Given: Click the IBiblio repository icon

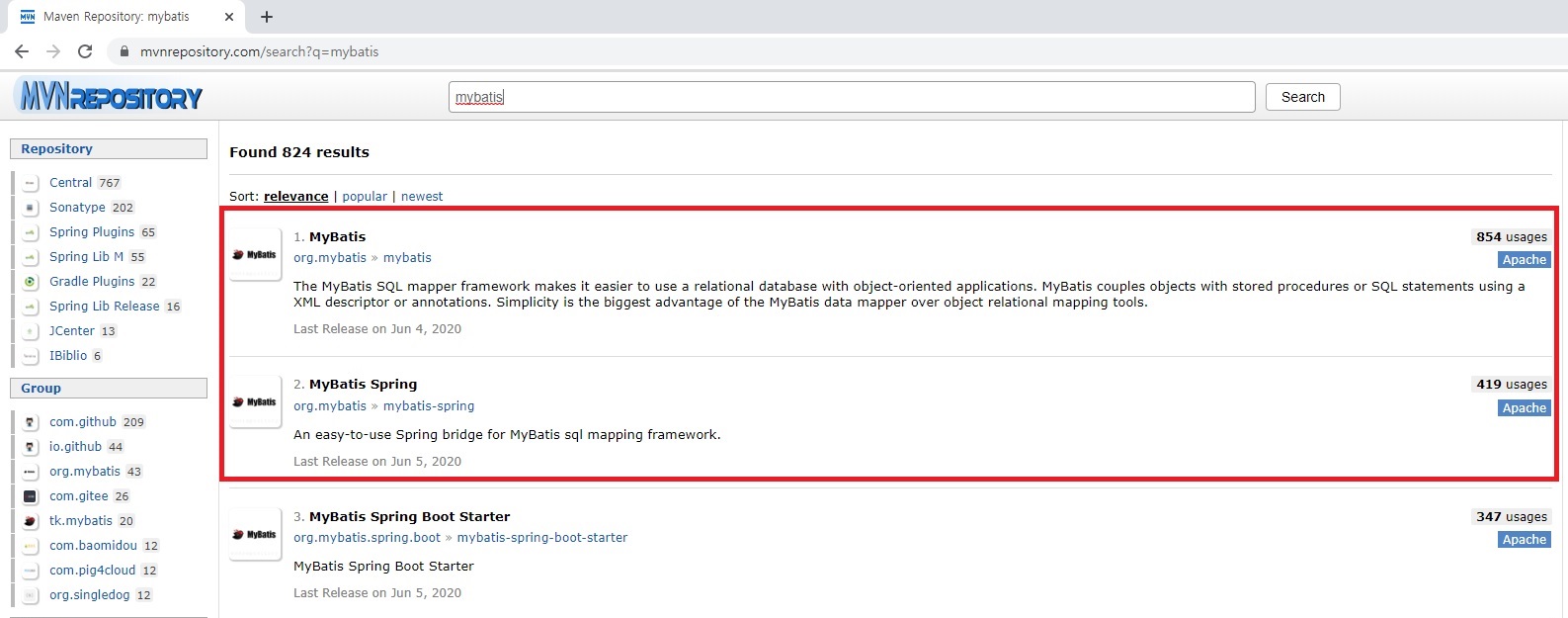Looking at the screenshot, I should pyautogui.click(x=31, y=356).
